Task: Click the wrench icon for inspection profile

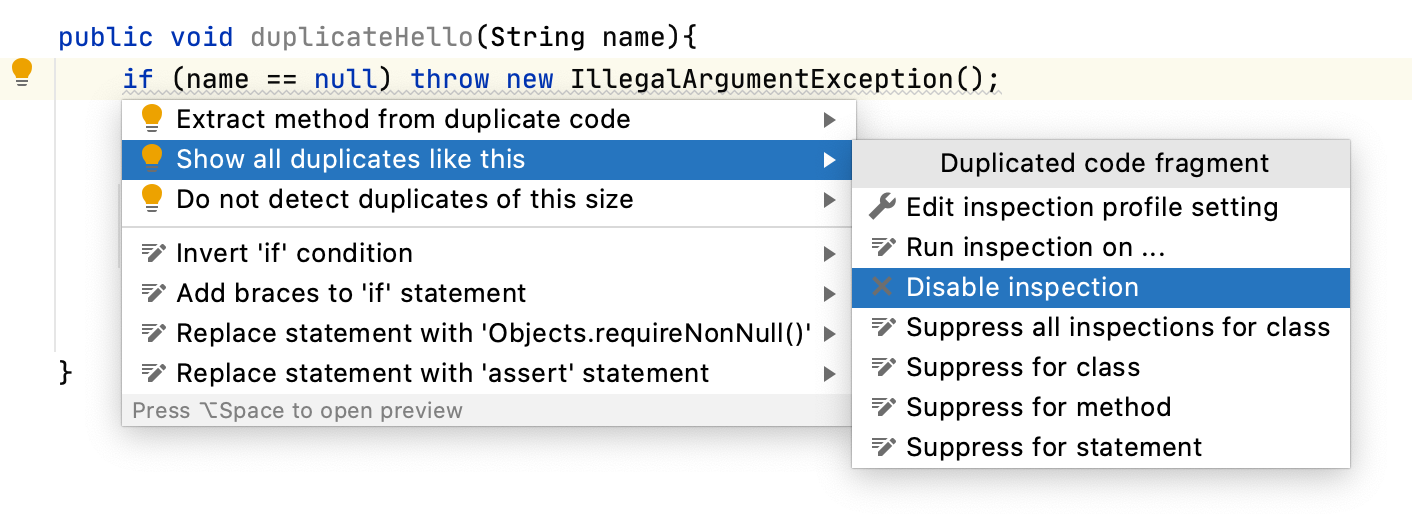Action: coord(881,207)
